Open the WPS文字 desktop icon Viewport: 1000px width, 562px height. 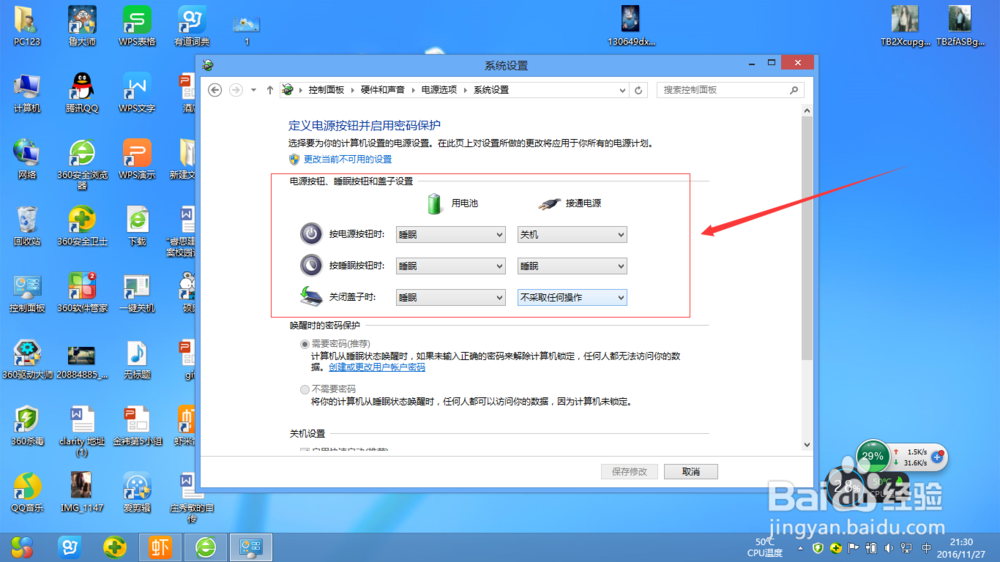tap(136, 92)
